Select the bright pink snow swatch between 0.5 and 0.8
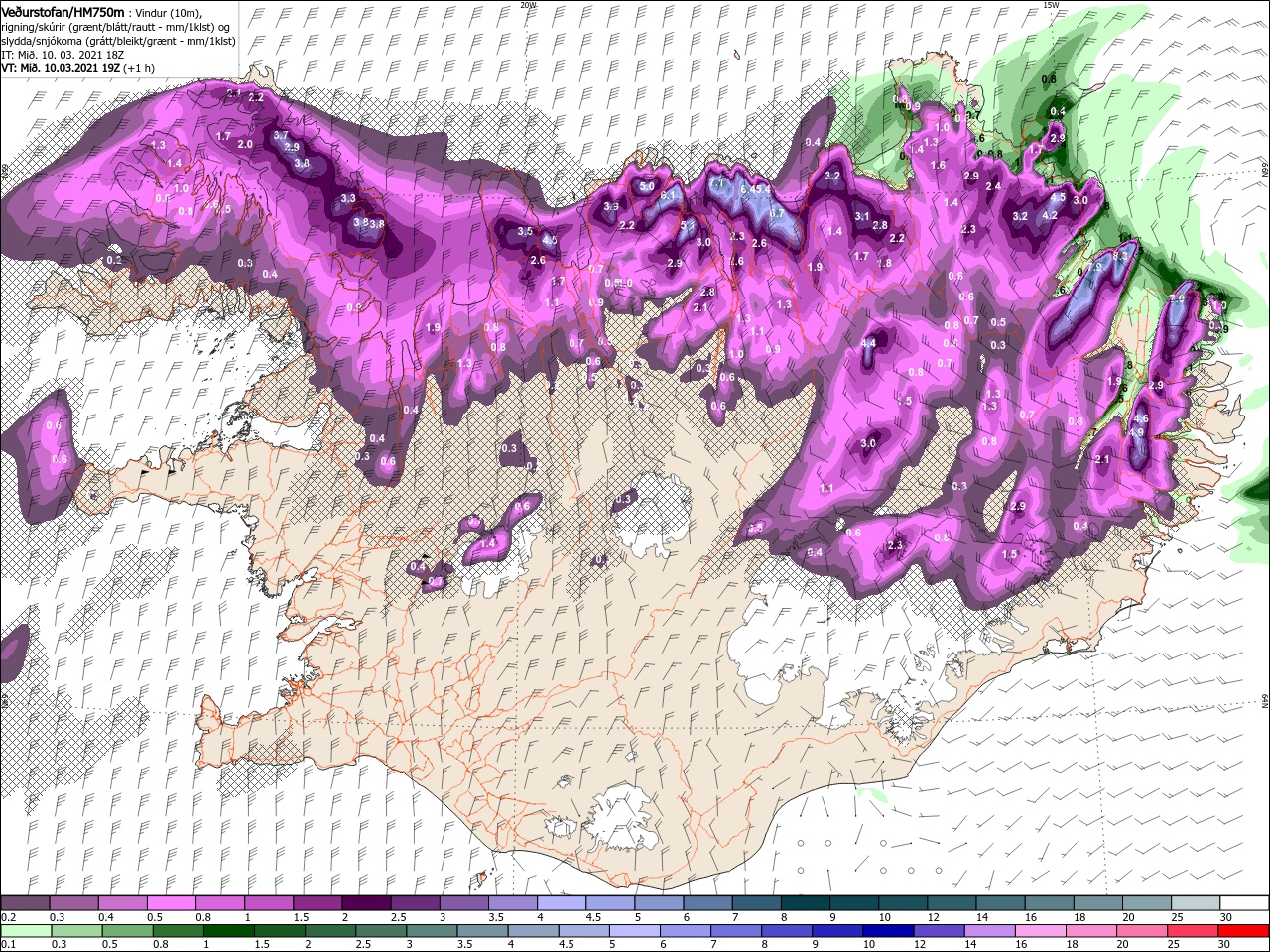The width and height of the screenshot is (1270, 952). coord(172,903)
